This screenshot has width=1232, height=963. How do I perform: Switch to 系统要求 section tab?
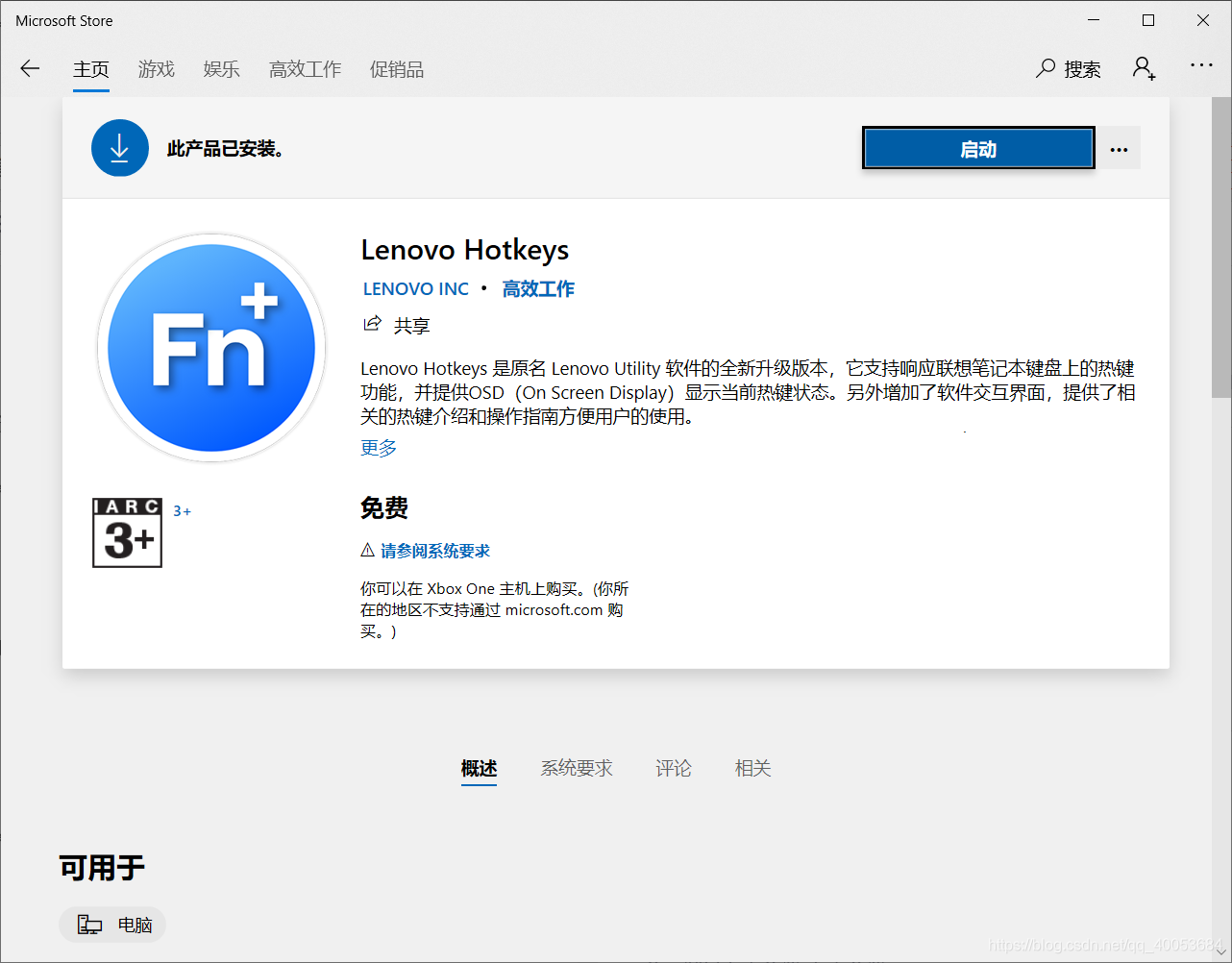[577, 769]
